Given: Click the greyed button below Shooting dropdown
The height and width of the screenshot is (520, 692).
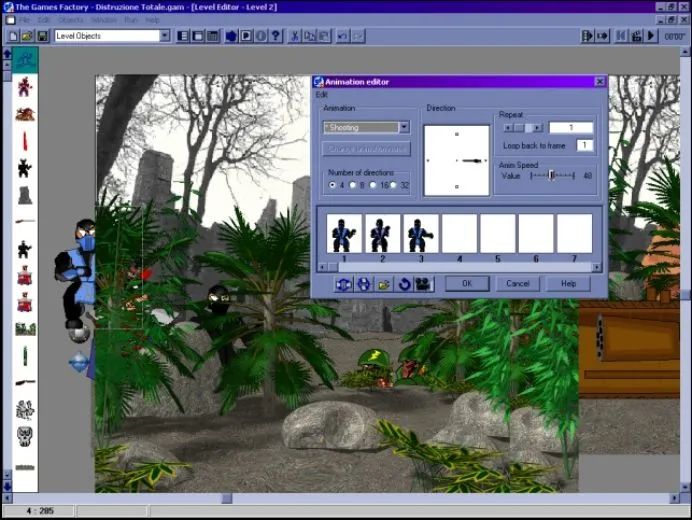Looking at the screenshot, I should point(366,149).
